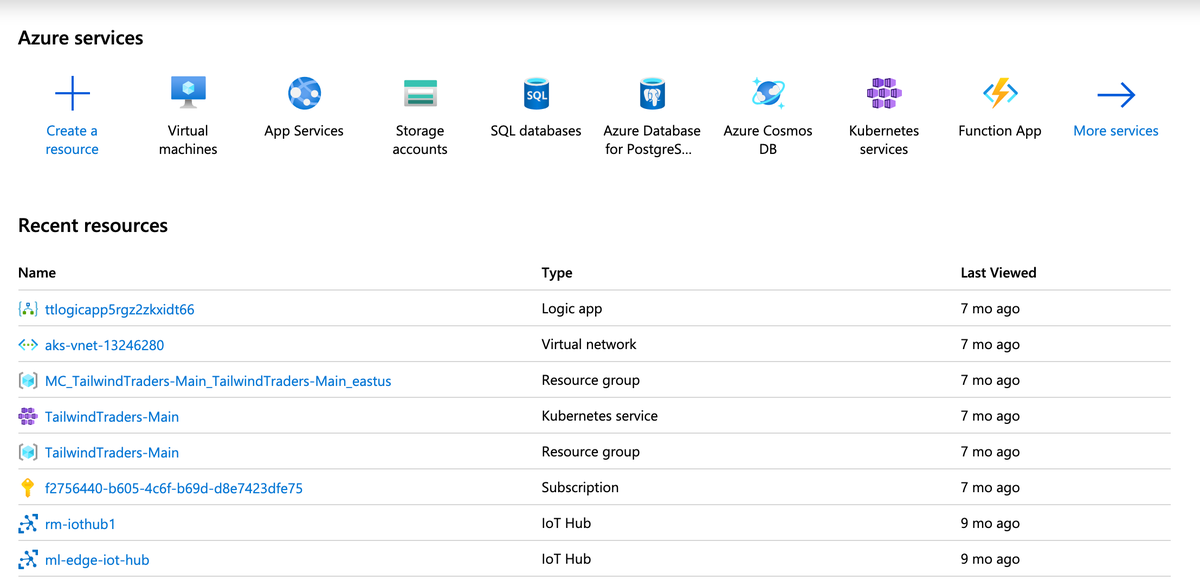Click the resource group icon beside MC_TailwindTraders-Main
Screen dimensions: 1200x580
[28, 381]
